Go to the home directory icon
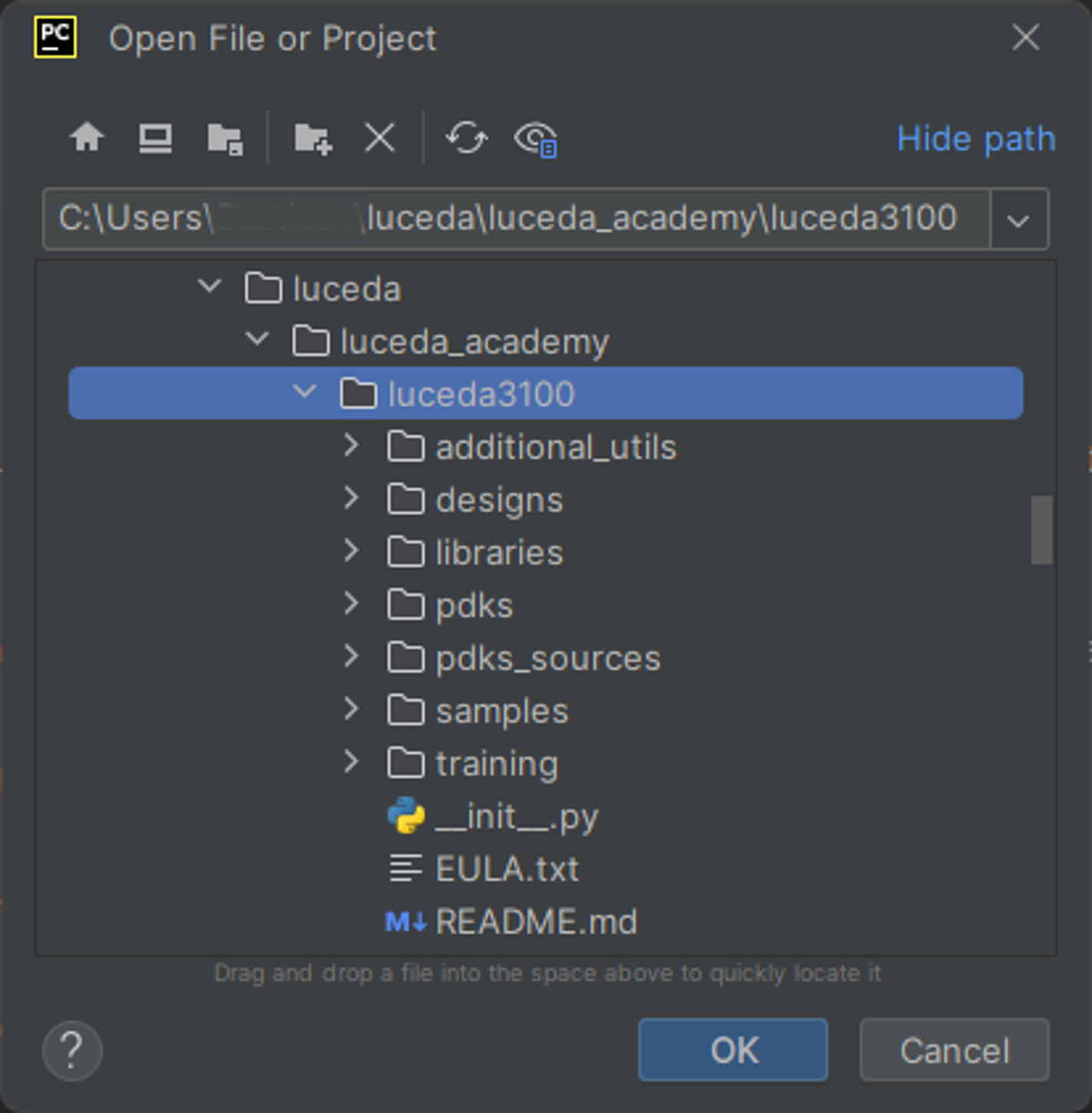 pos(87,139)
